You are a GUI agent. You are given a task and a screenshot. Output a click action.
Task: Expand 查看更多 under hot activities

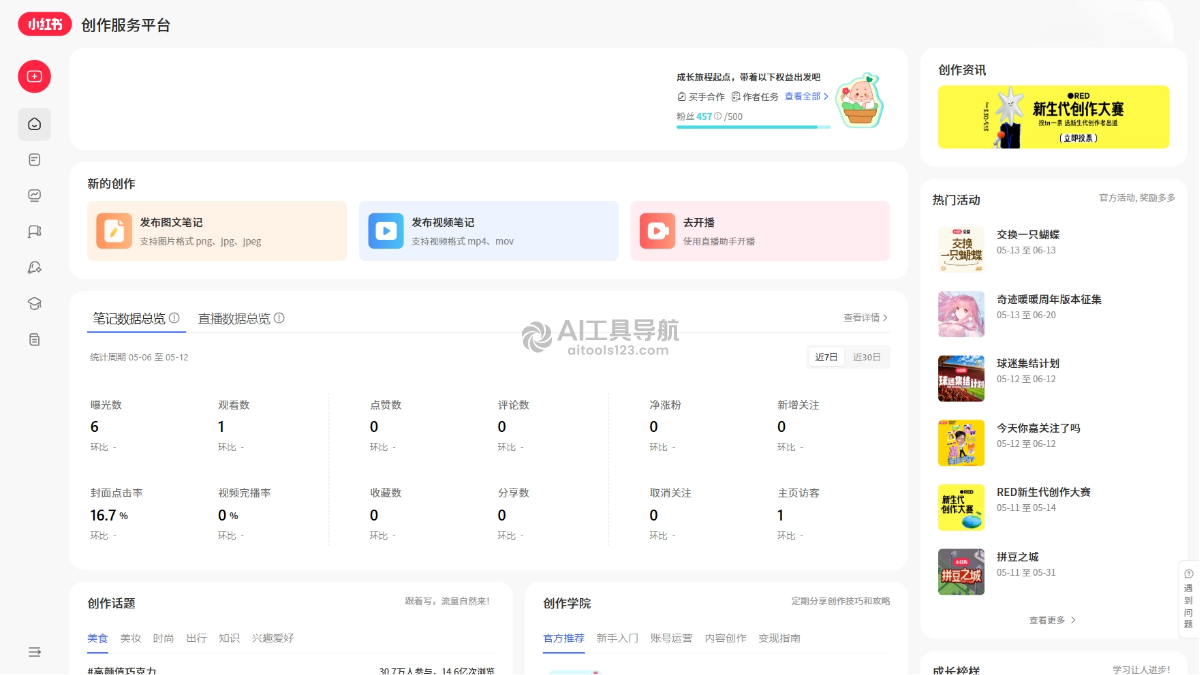(x=1053, y=620)
